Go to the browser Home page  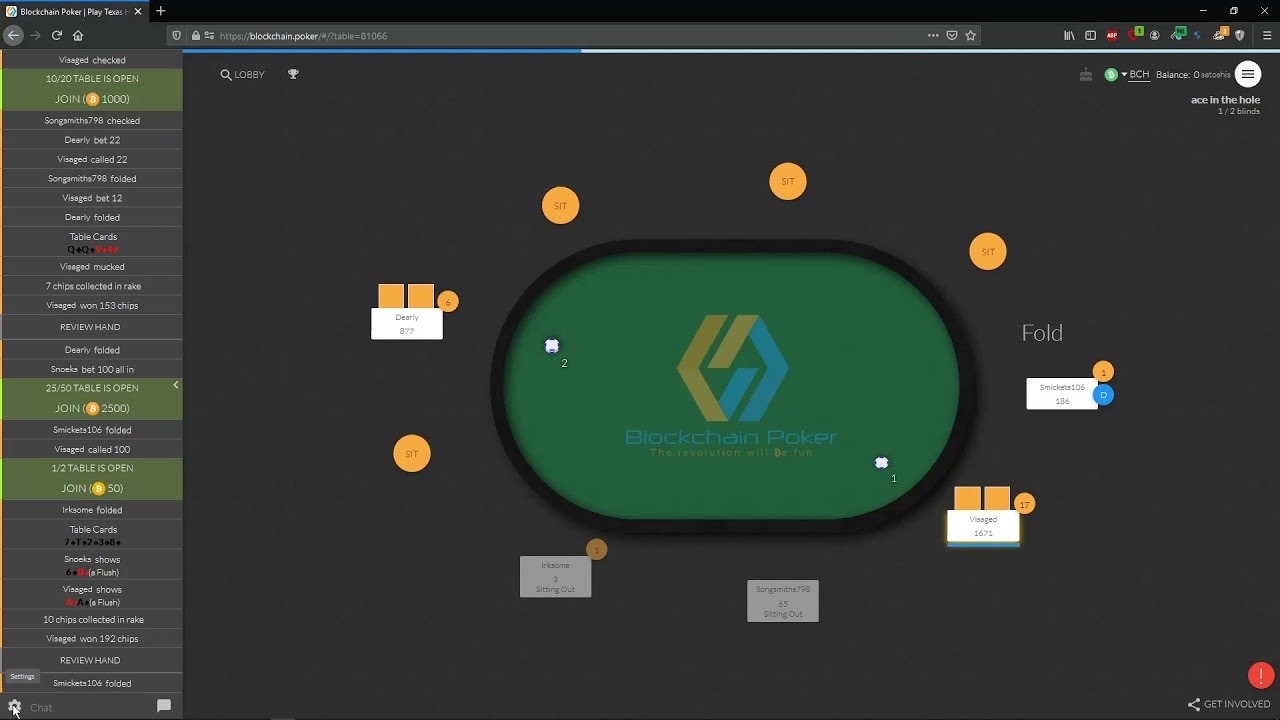coord(78,35)
